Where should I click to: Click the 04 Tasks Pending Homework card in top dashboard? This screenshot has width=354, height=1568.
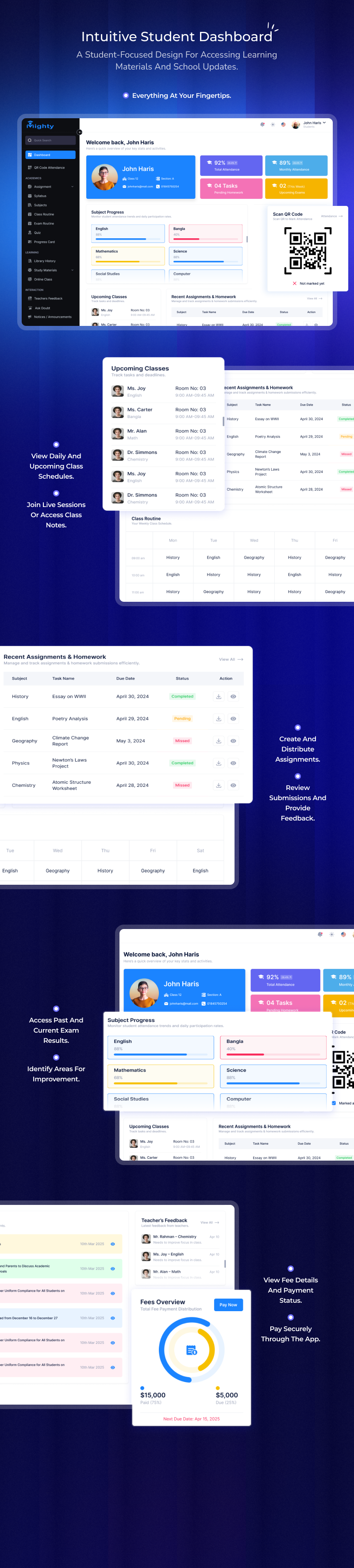coord(231,188)
